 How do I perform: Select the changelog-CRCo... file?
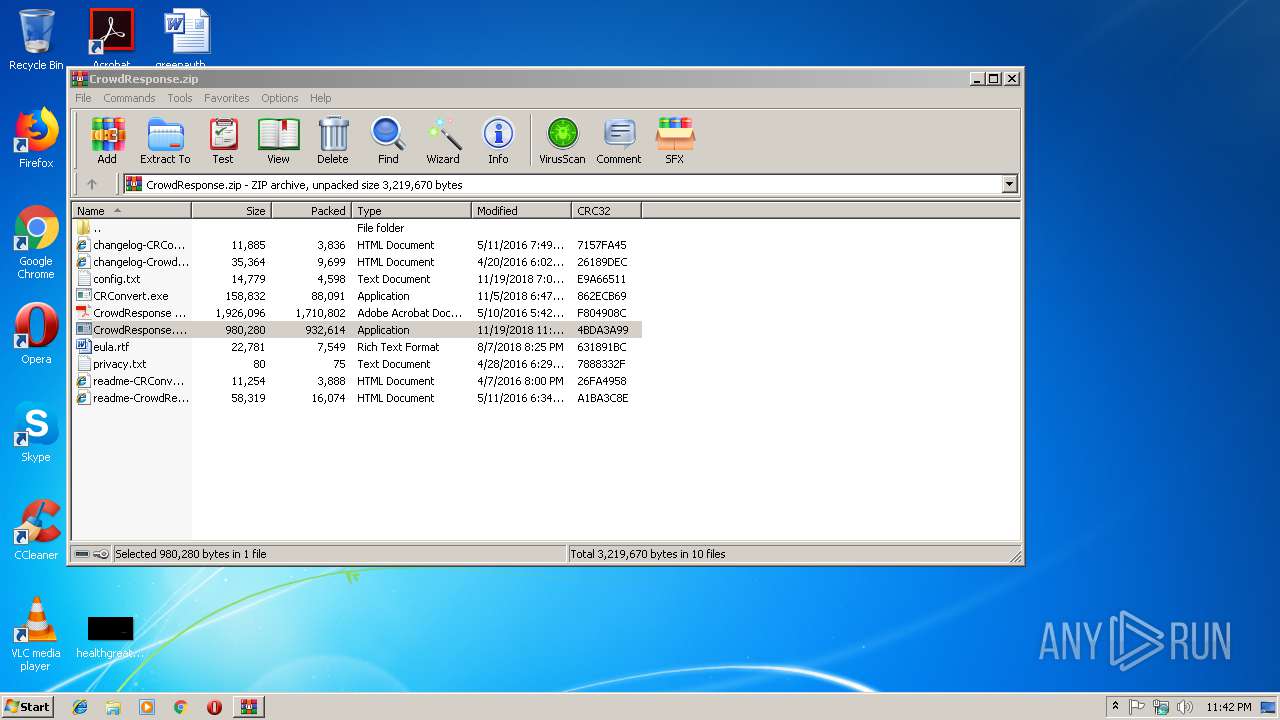tap(357, 245)
